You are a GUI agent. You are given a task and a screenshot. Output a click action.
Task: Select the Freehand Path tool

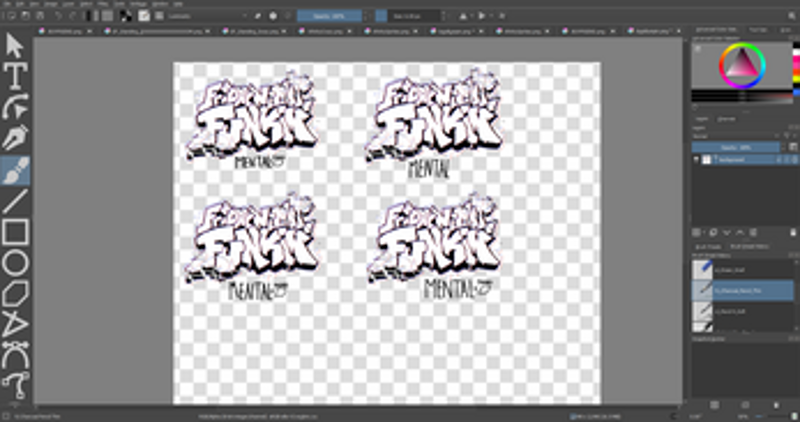tap(15, 386)
